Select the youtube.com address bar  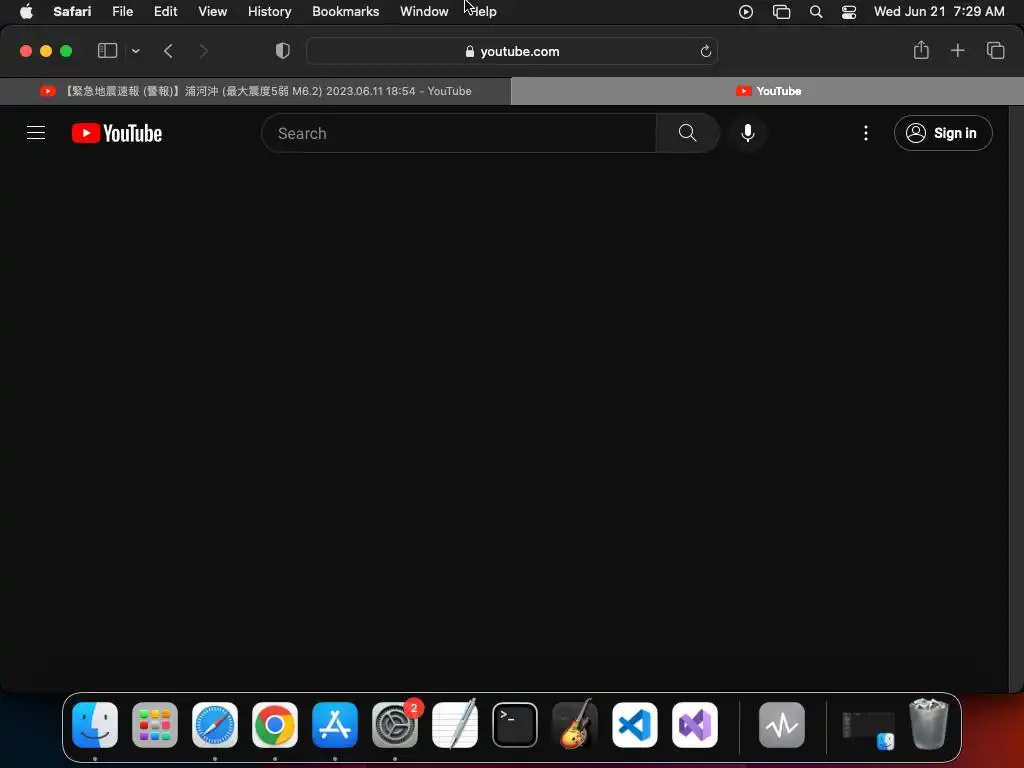(x=512, y=51)
